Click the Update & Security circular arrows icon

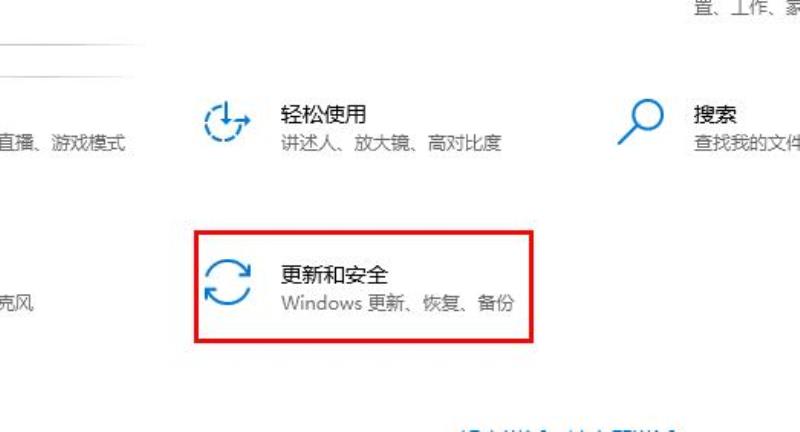click(228, 282)
